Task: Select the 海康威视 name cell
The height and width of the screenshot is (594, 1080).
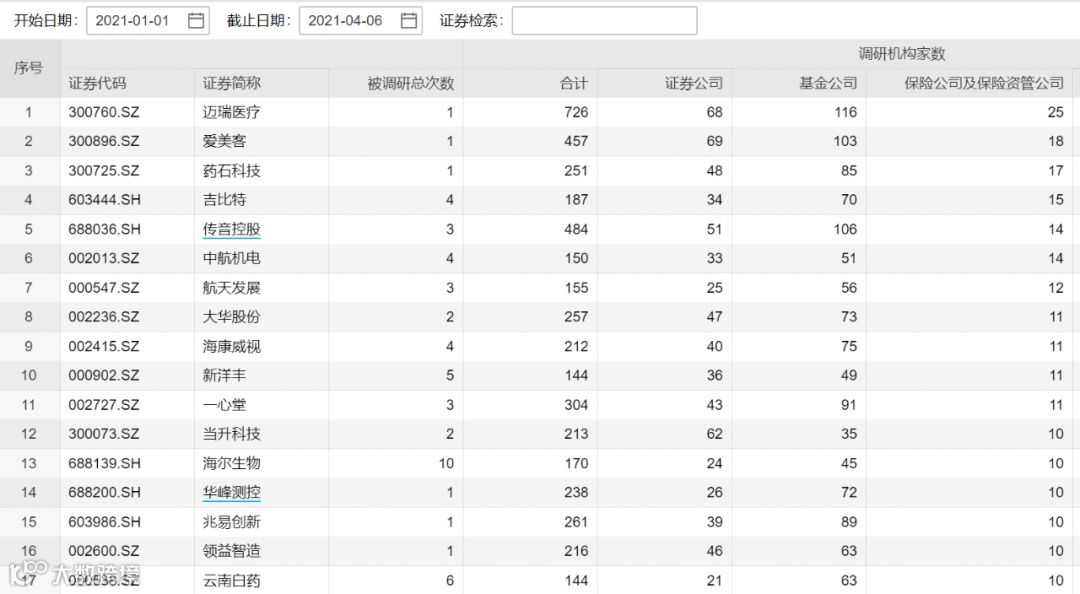Action: pyautogui.click(x=231, y=346)
